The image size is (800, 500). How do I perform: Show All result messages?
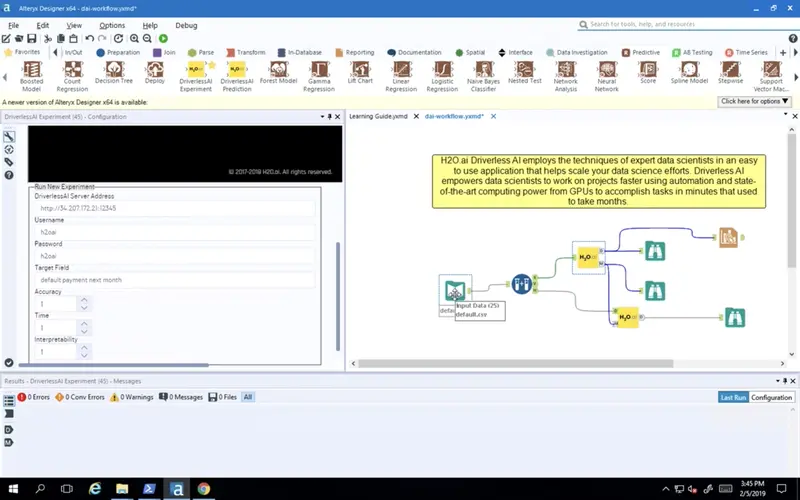247,396
